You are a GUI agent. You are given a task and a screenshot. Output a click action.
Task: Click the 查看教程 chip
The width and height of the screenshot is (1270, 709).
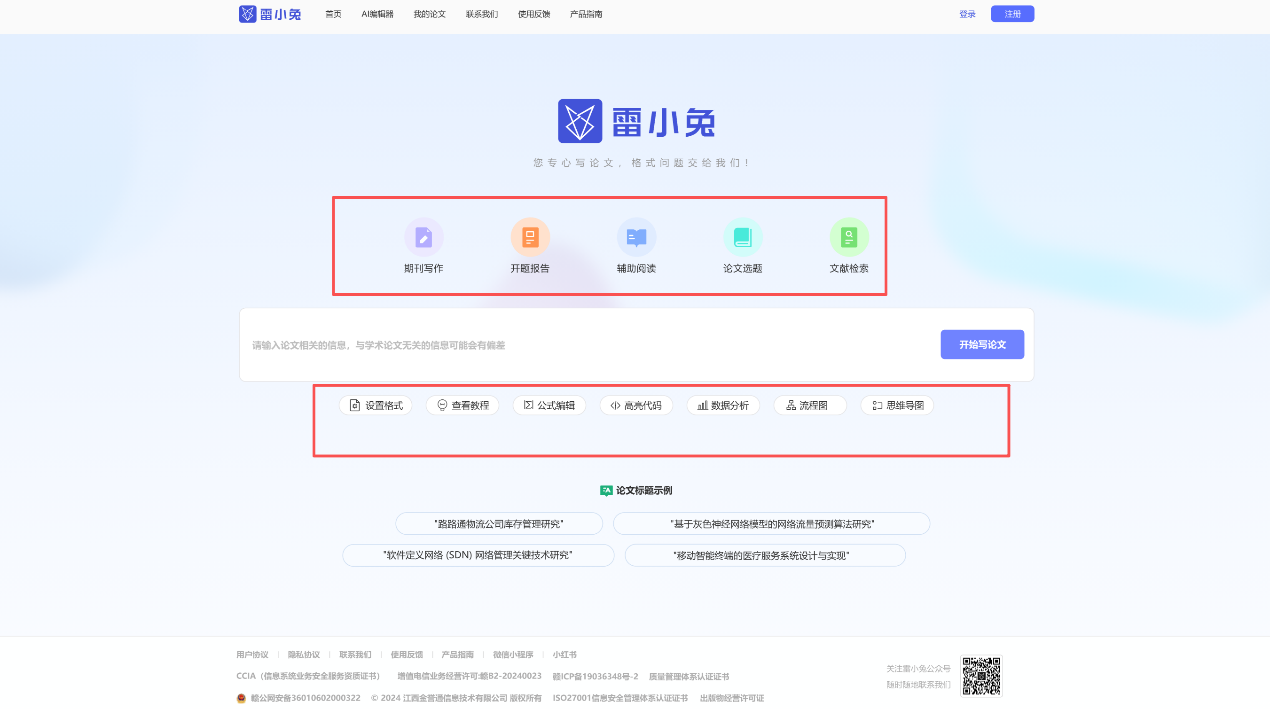click(x=463, y=405)
